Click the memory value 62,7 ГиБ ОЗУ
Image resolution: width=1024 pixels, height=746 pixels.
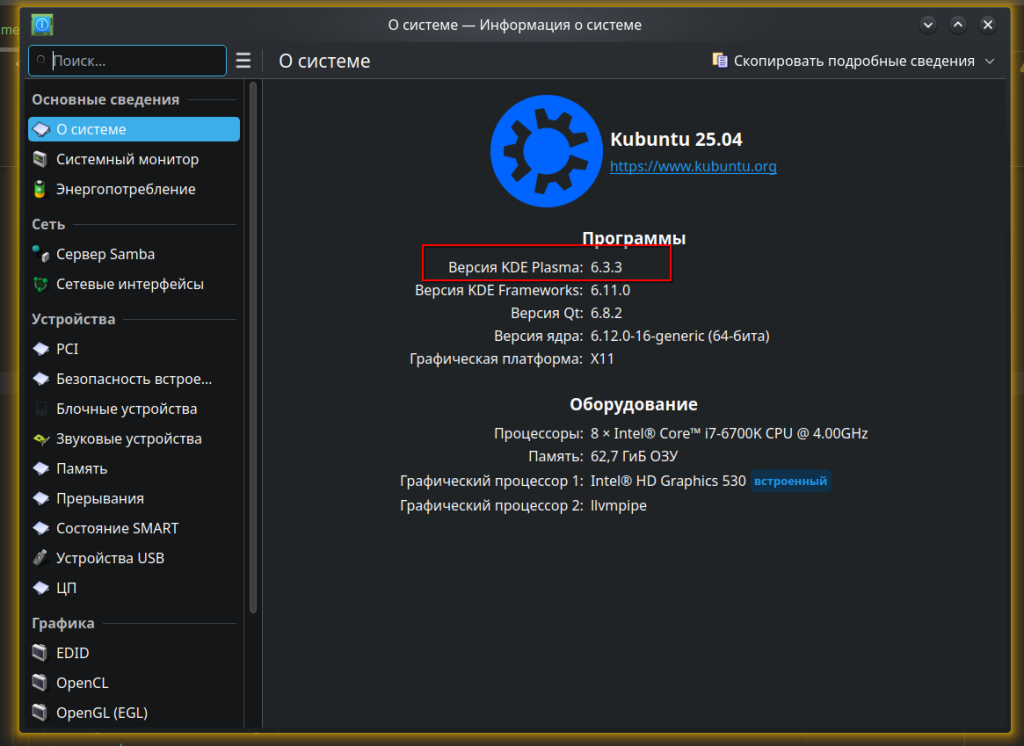point(633,456)
